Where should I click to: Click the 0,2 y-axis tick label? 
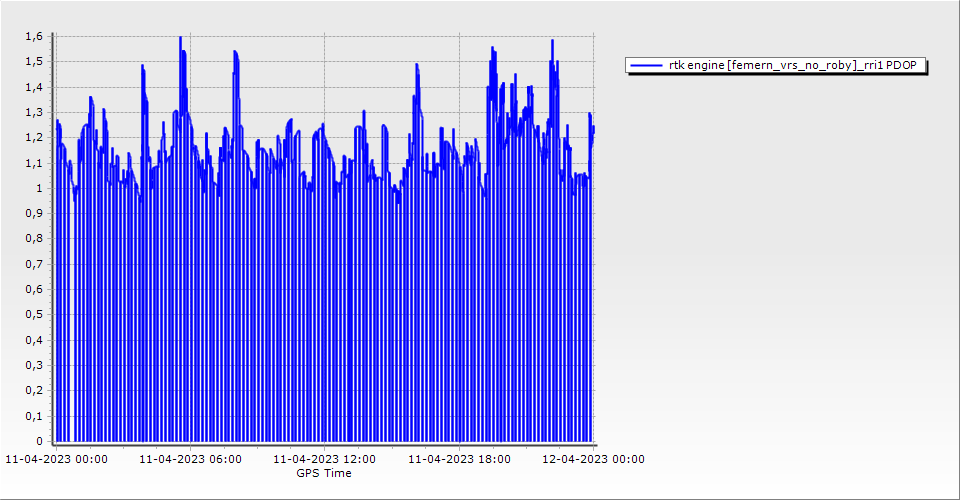tap(34, 390)
